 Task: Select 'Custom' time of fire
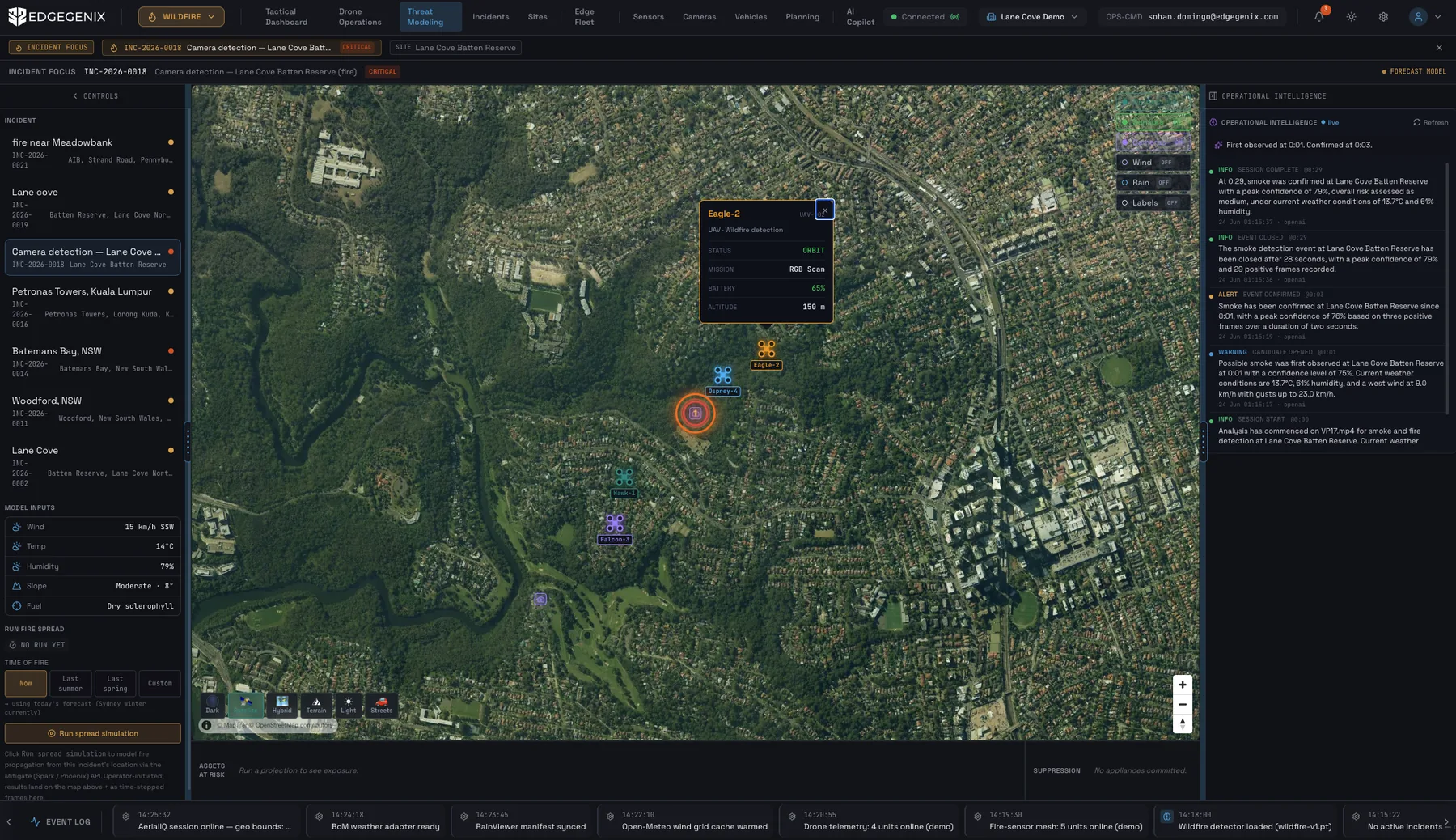(159, 684)
